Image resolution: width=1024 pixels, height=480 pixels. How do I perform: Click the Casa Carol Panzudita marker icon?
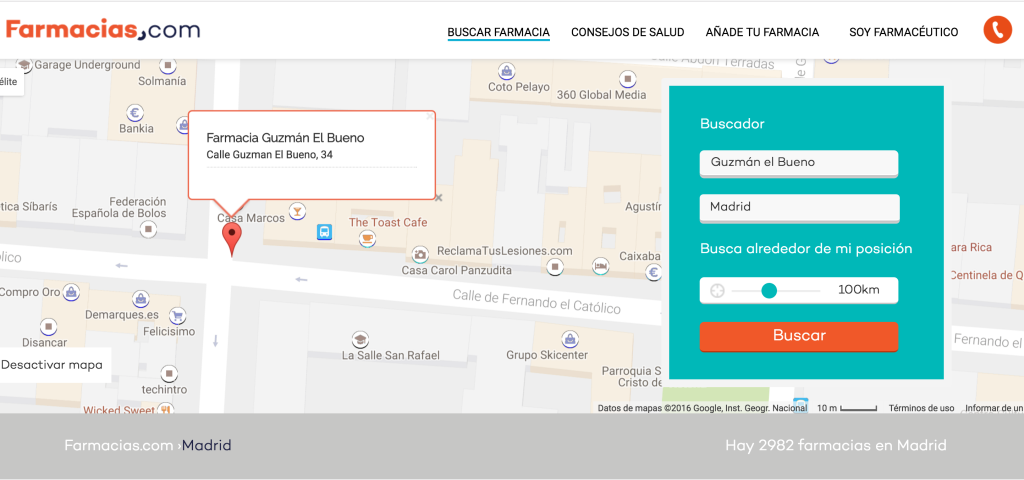(x=555, y=266)
